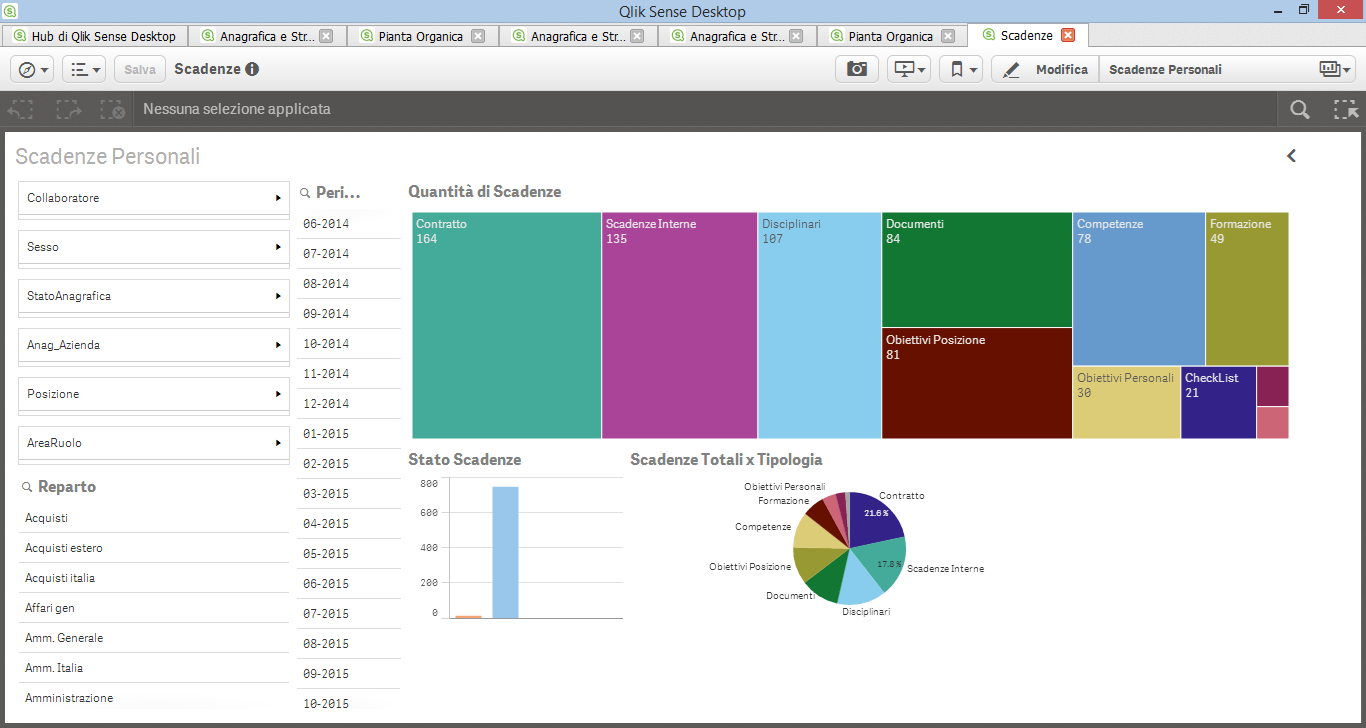Screen dimensions: 1366x728
Task: Select the Scadenze Interne treemap block
Action: click(x=680, y=325)
